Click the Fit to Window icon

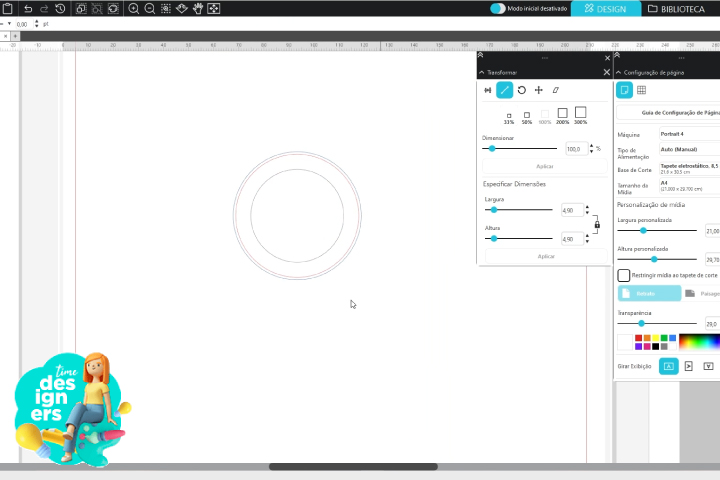coord(213,8)
